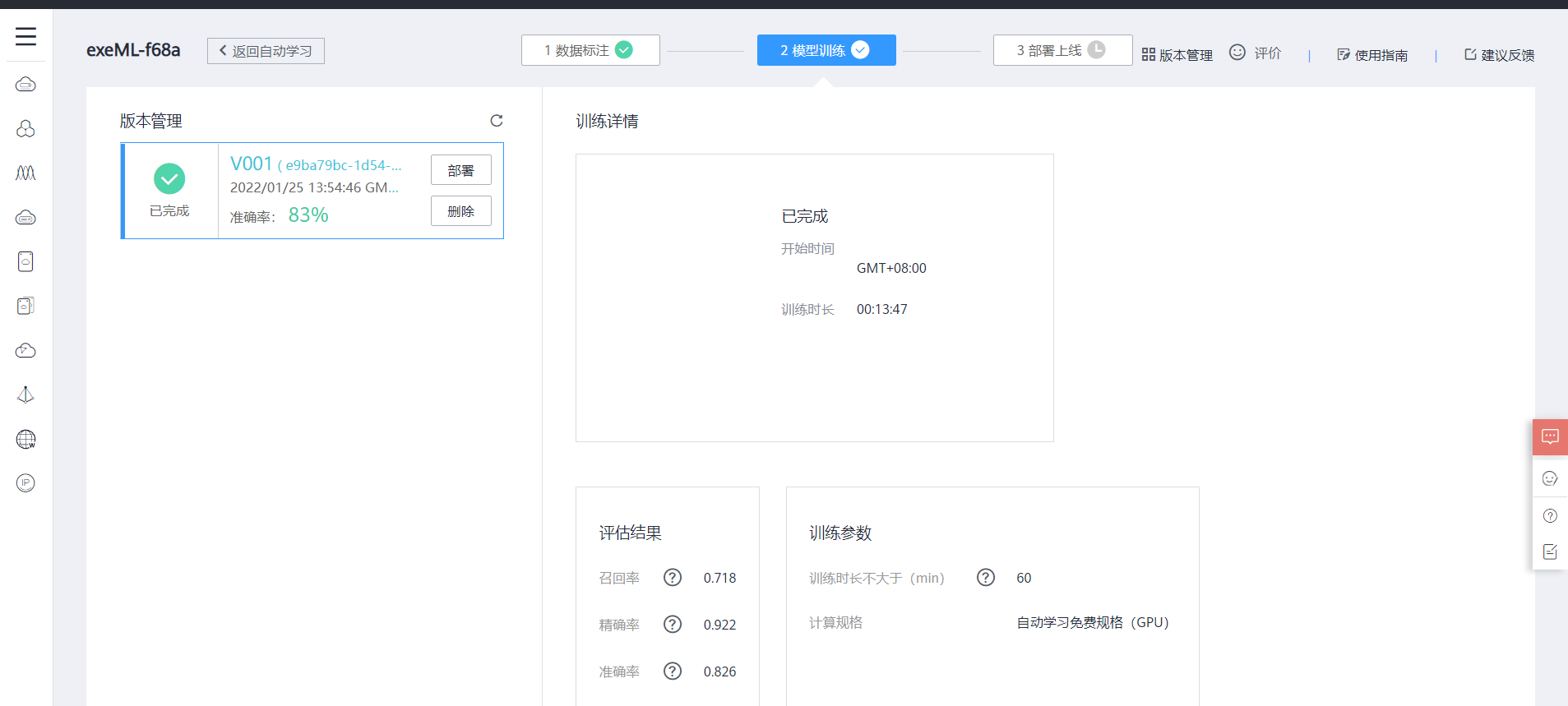
Task: Show help for 精确率 metric
Action: click(673, 625)
